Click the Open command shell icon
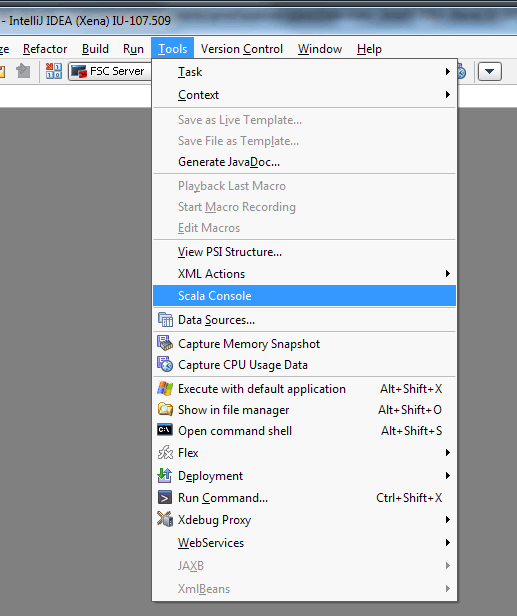 tap(165, 430)
